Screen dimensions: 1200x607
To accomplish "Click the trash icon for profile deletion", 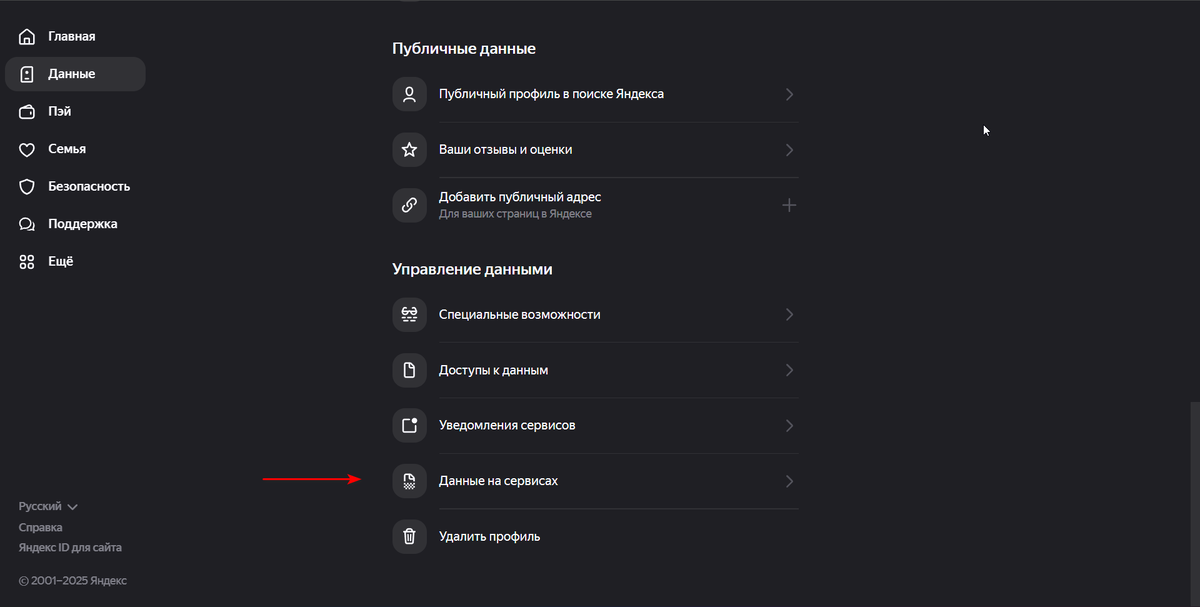I will point(409,536).
